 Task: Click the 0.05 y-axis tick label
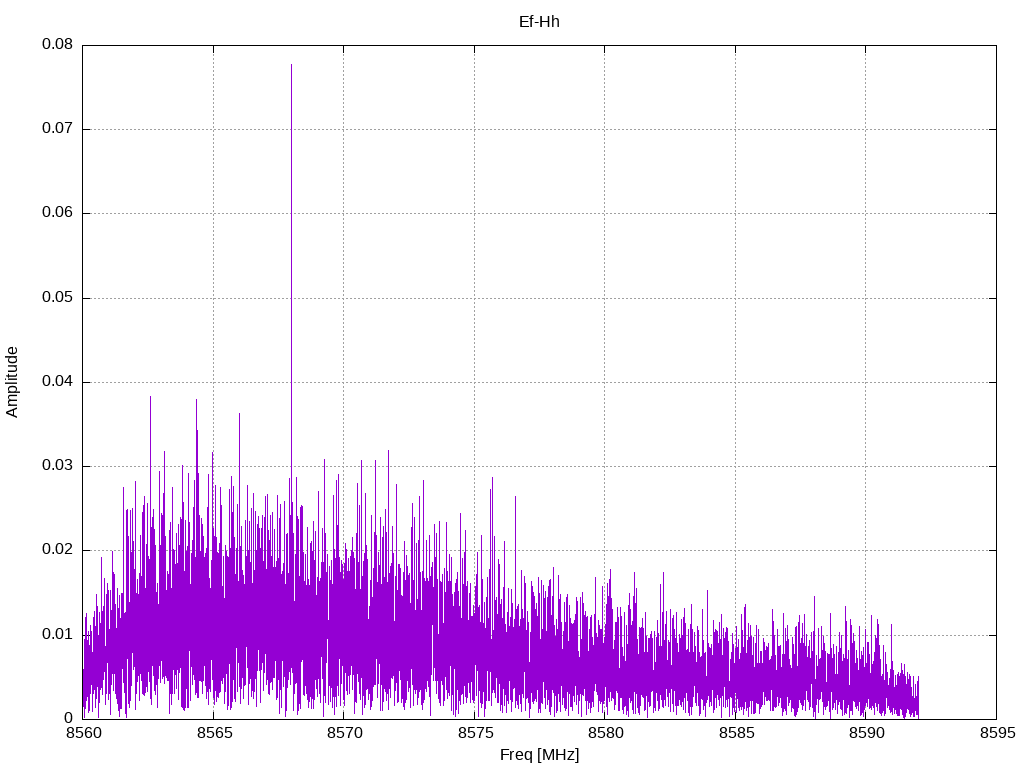pyautogui.click(x=57, y=298)
